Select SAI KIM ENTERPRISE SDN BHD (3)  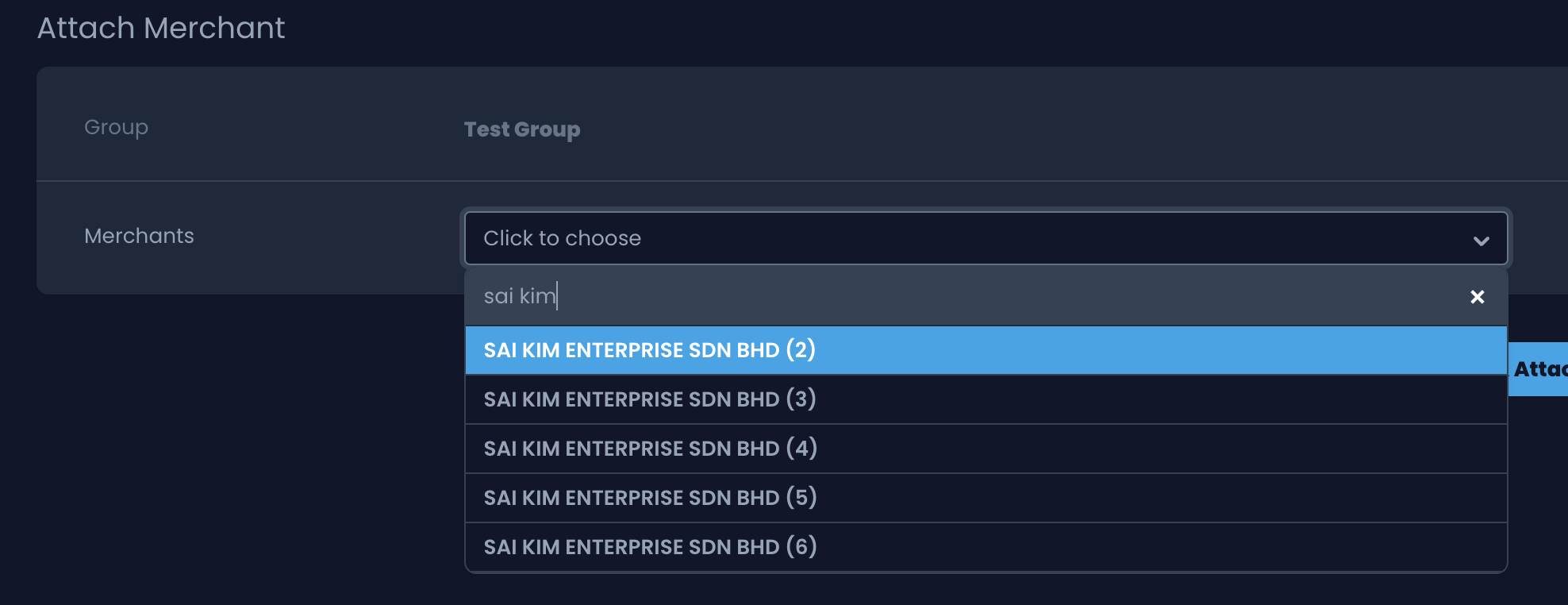pos(649,399)
